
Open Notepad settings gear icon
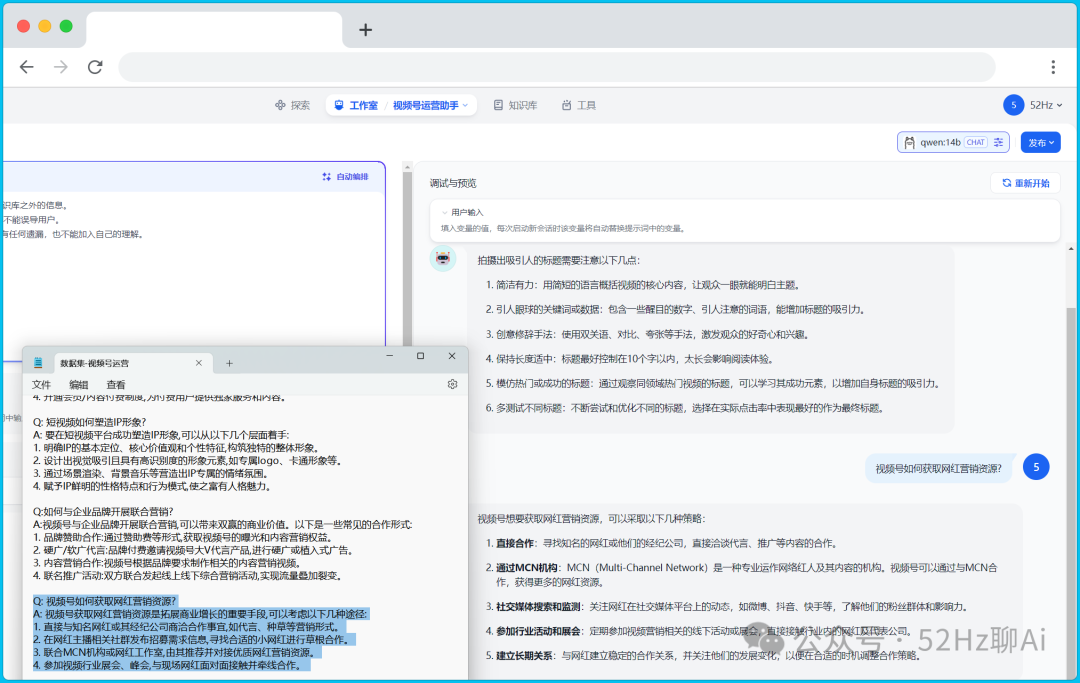(453, 384)
